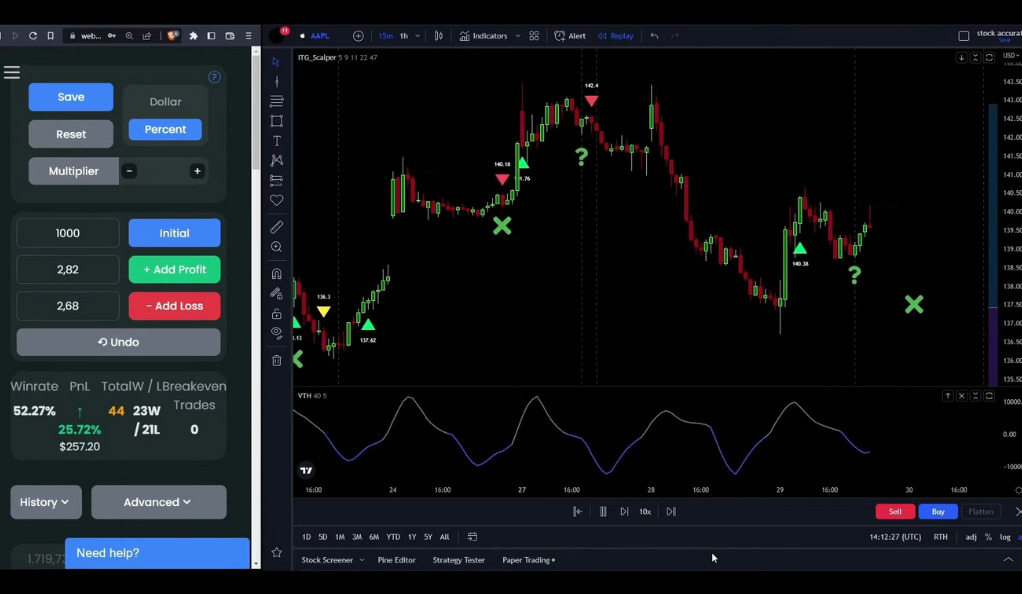Toggle magnet snapping mode
Viewport: 1022px width, 594px height.
(x=276, y=274)
